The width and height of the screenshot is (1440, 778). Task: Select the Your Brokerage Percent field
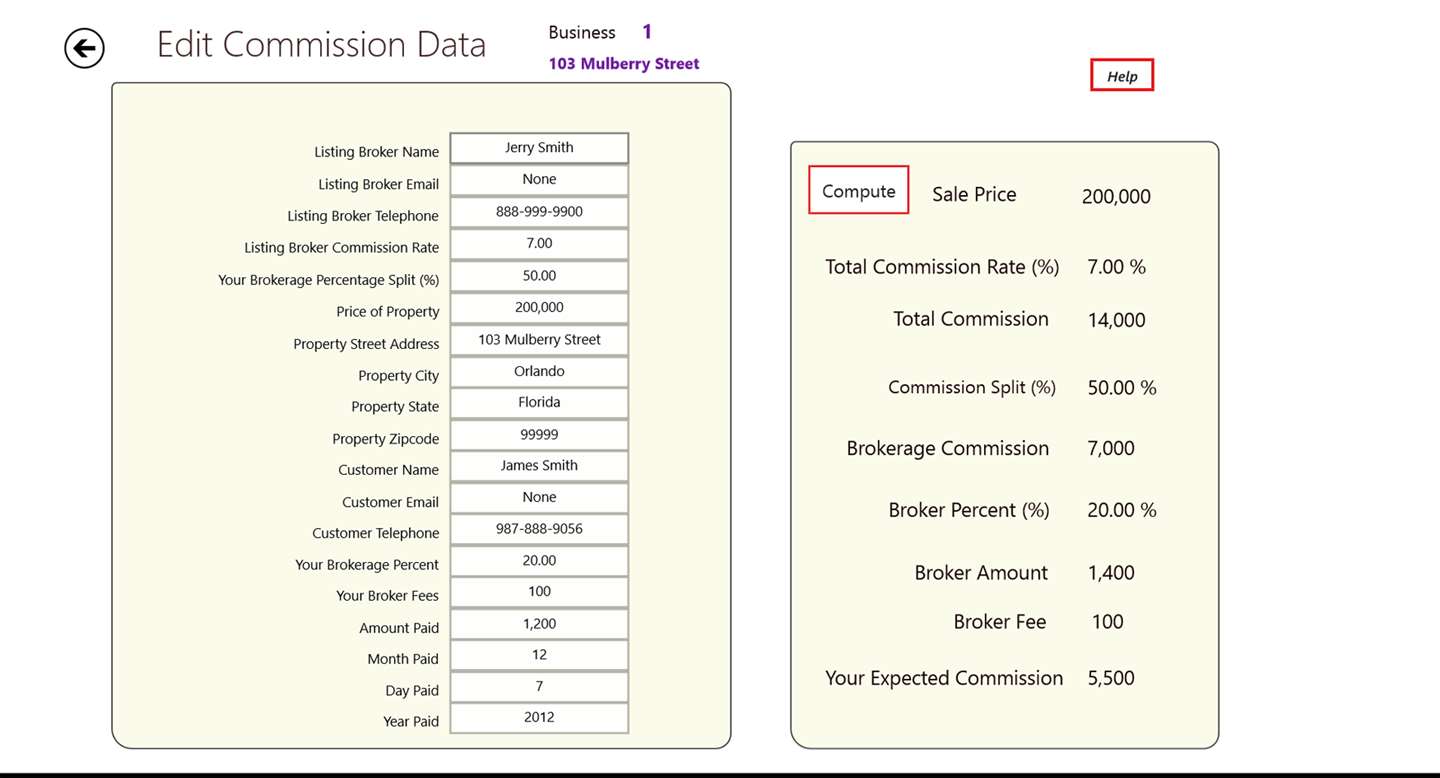tap(539, 561)
